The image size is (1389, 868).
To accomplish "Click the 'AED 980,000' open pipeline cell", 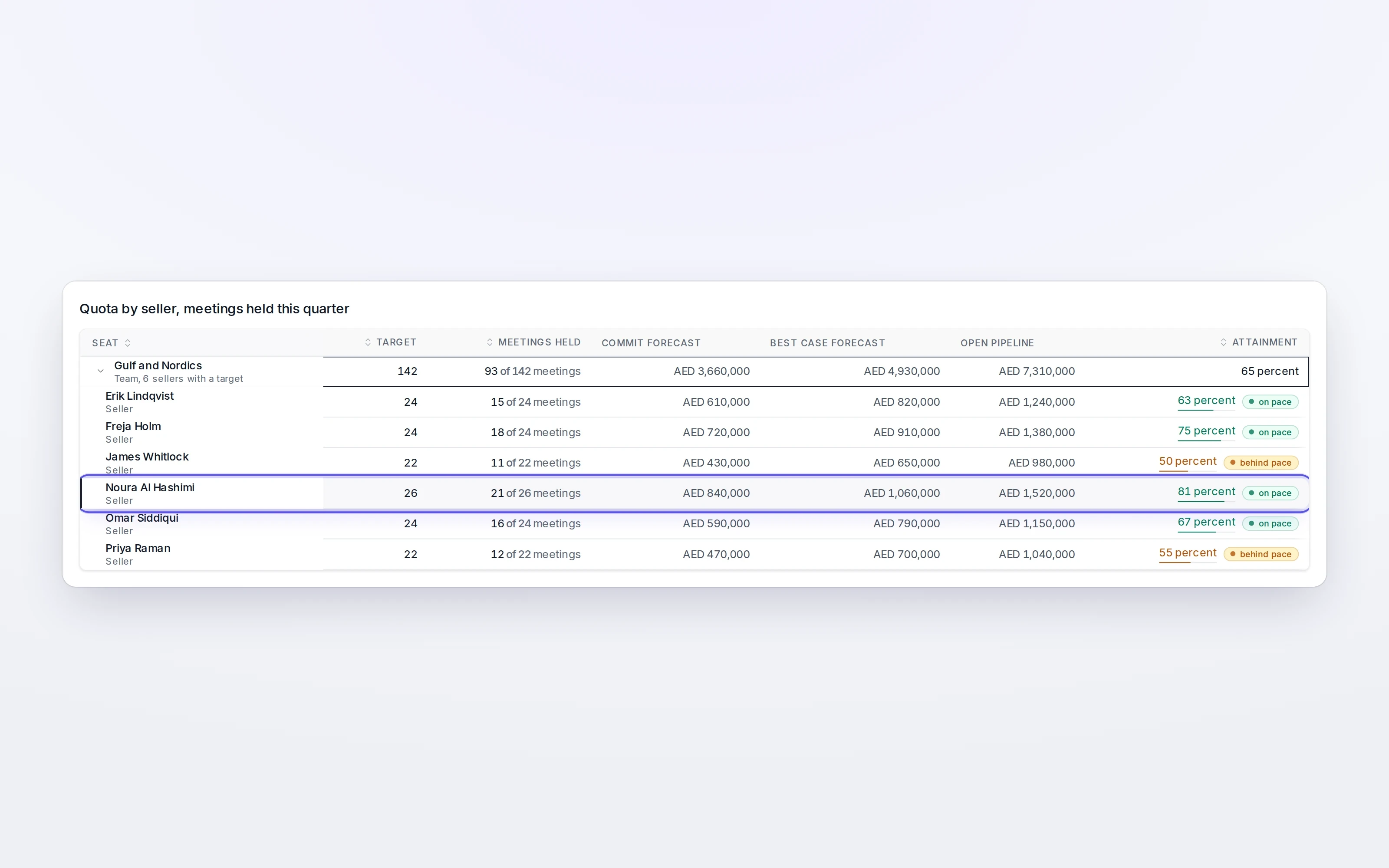I will click(x=1041, y=463).
